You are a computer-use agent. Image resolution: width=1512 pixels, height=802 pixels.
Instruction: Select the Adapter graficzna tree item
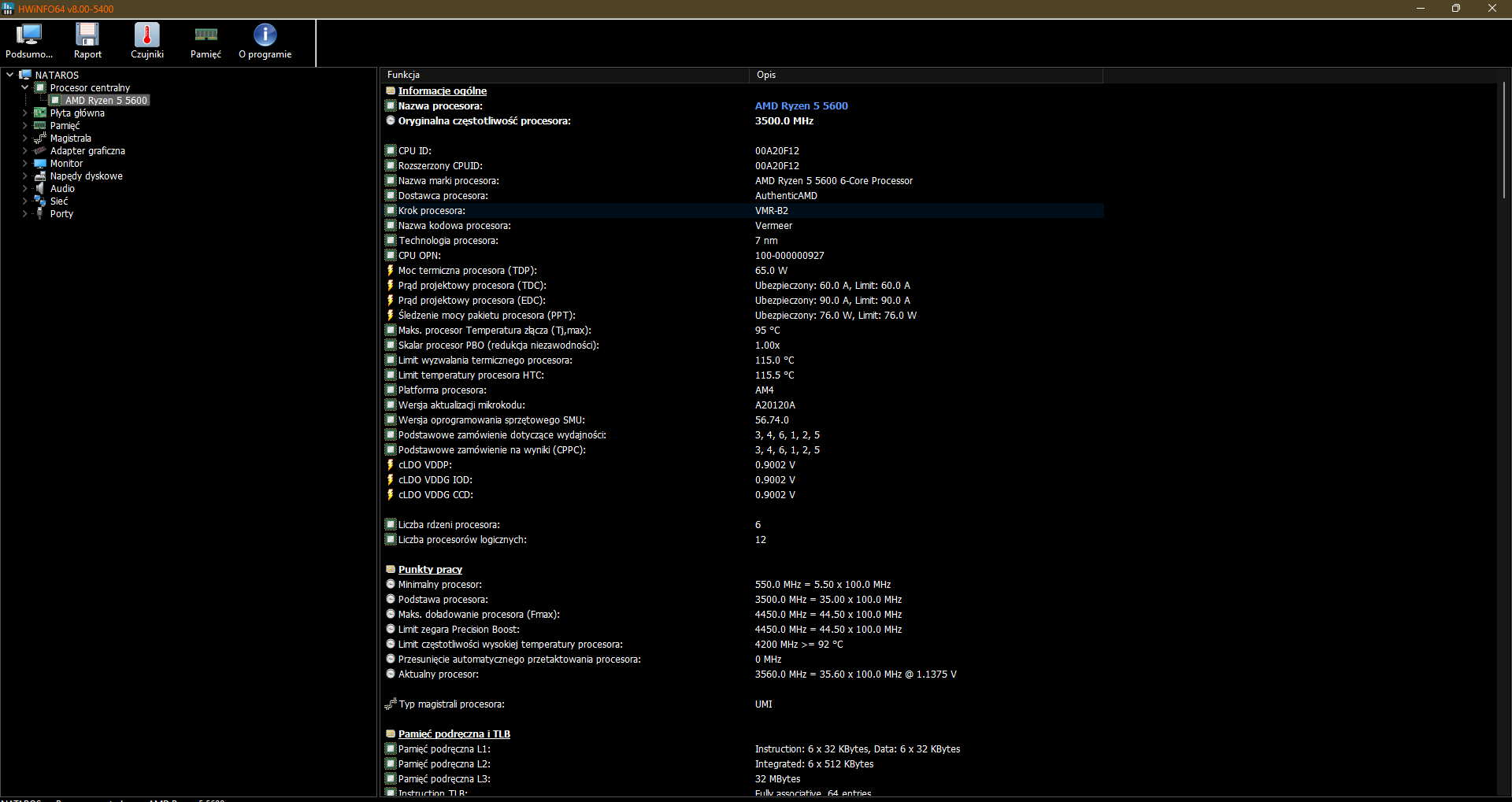click(87, 150)
